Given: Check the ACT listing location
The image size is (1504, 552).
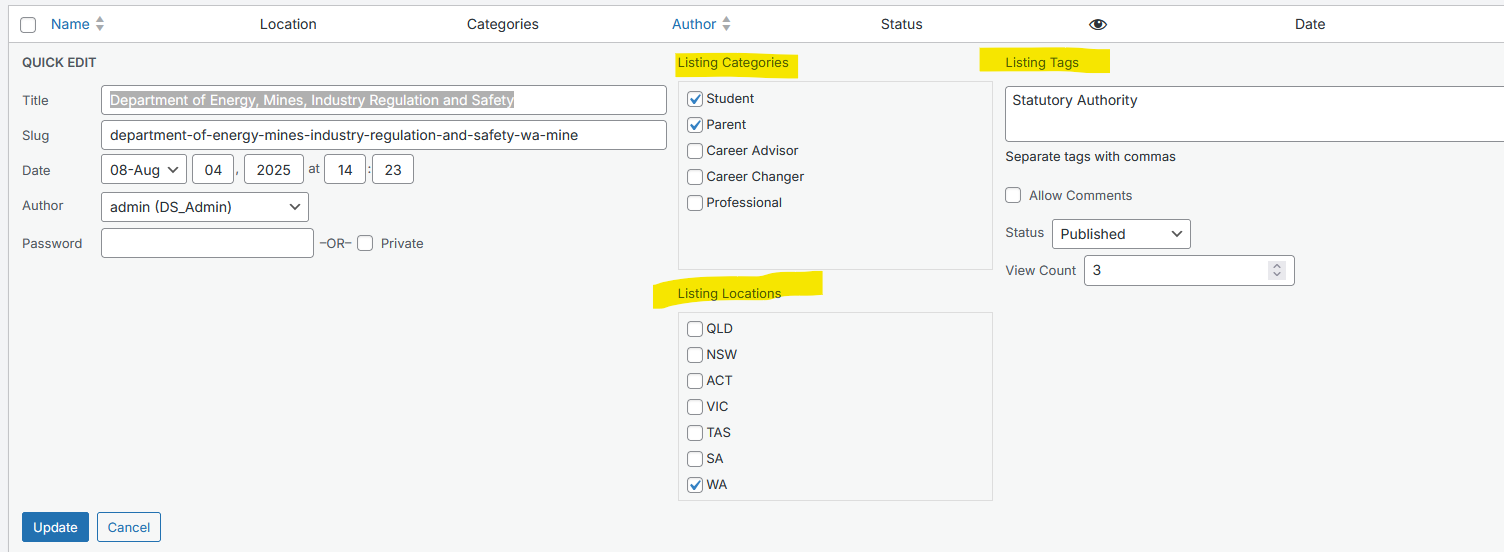Looking at the screenshot, I should coord(695,381).
